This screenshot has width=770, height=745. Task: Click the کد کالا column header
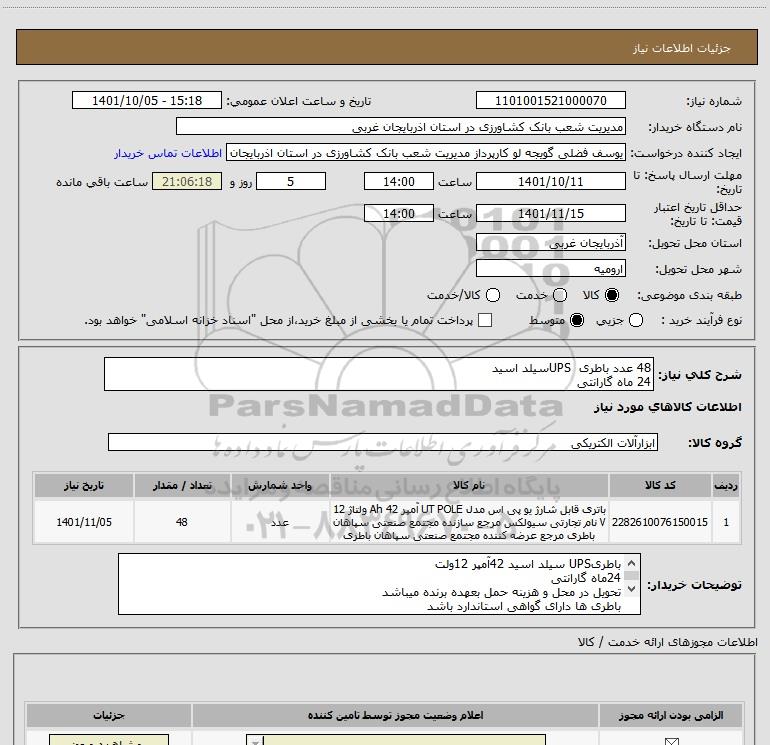tap(660, 485)
